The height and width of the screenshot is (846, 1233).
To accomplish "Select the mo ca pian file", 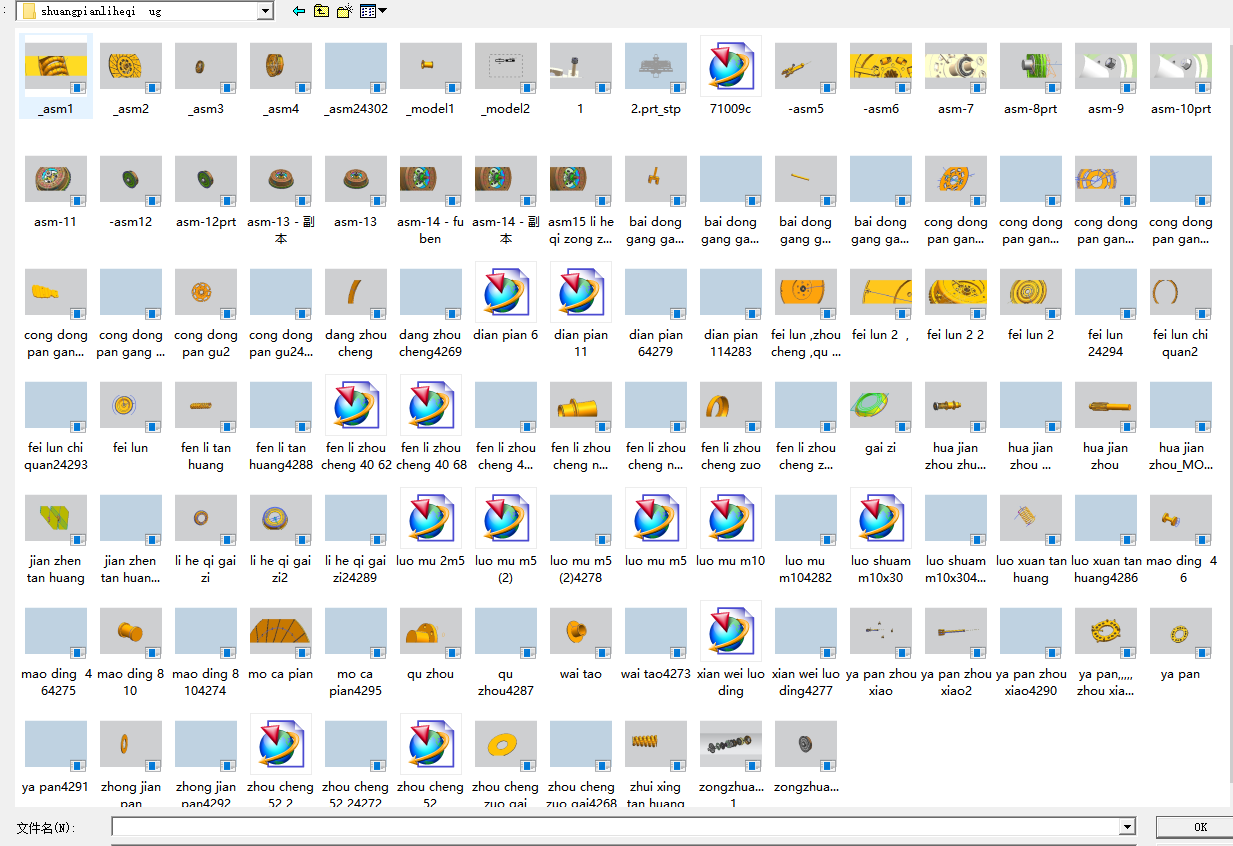I will (281, 642).
